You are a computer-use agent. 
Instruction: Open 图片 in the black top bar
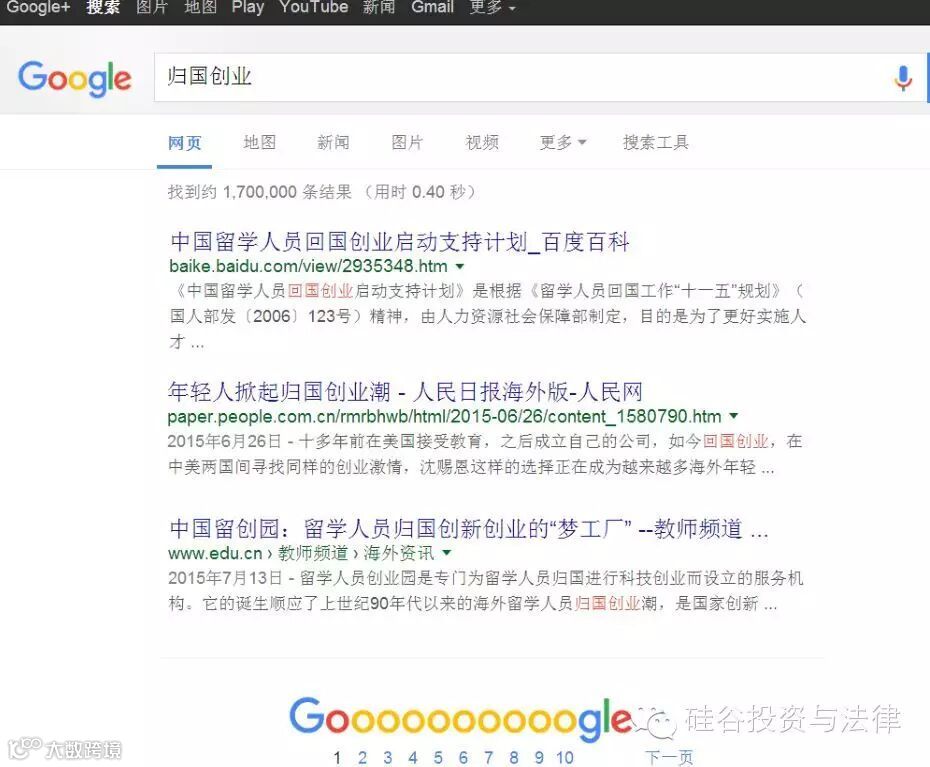[152, 8]
